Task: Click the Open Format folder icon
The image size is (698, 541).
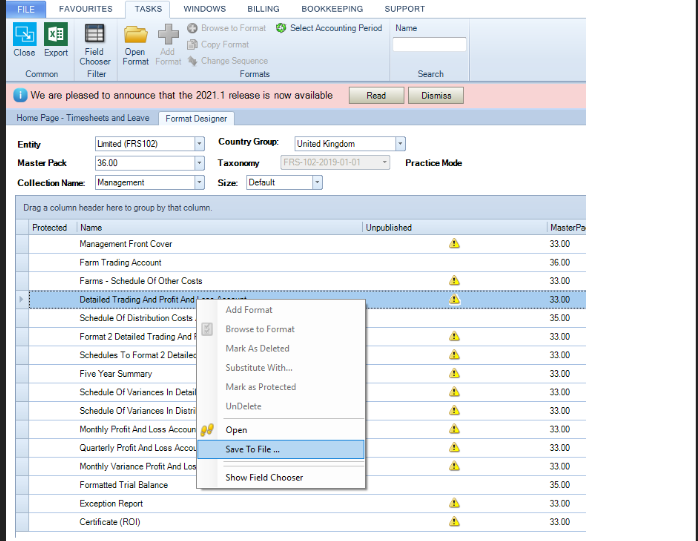Action: click(x=135, y=35)
